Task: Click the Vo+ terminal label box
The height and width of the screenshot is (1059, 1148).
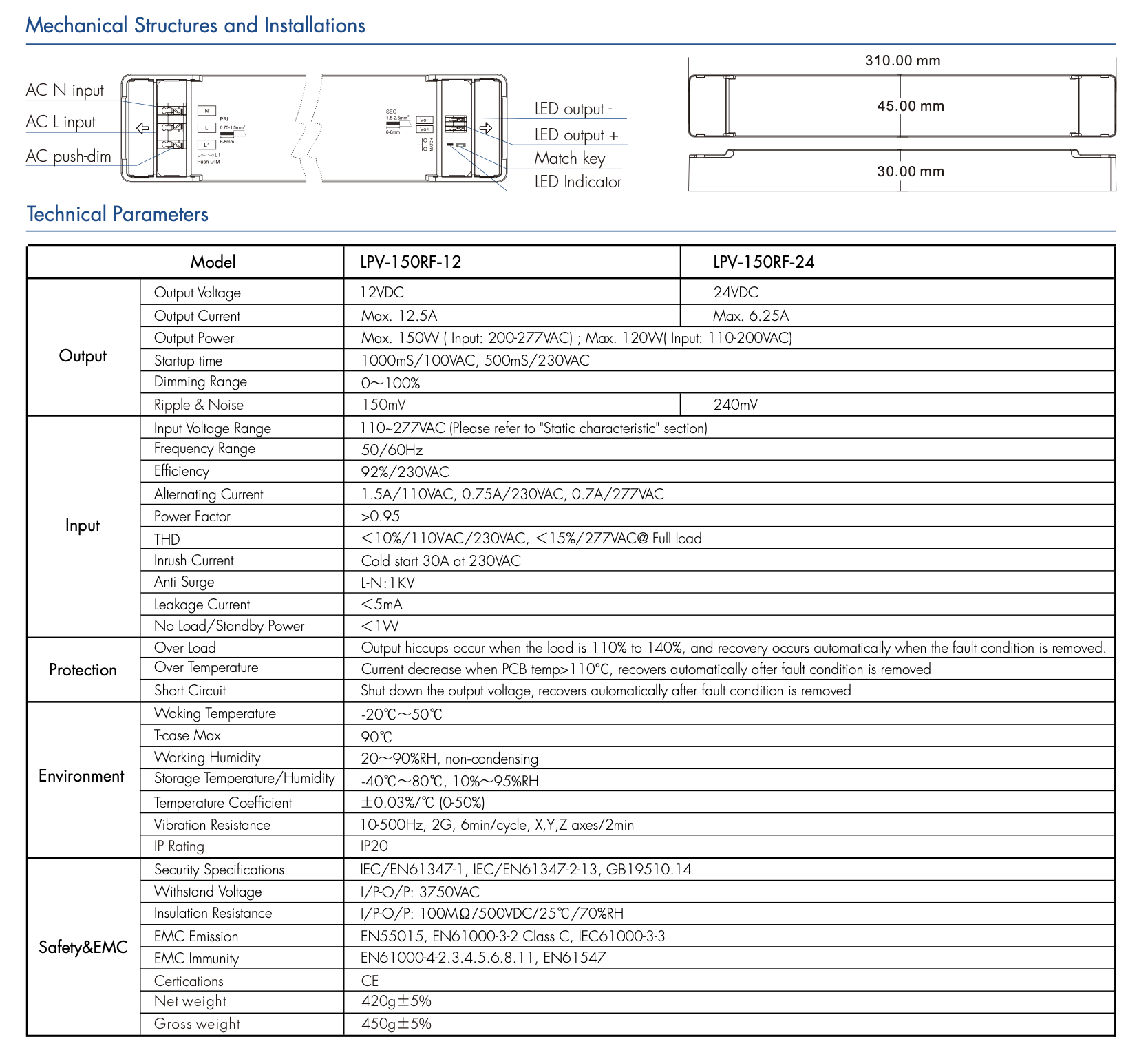Action: coord(425,129)
